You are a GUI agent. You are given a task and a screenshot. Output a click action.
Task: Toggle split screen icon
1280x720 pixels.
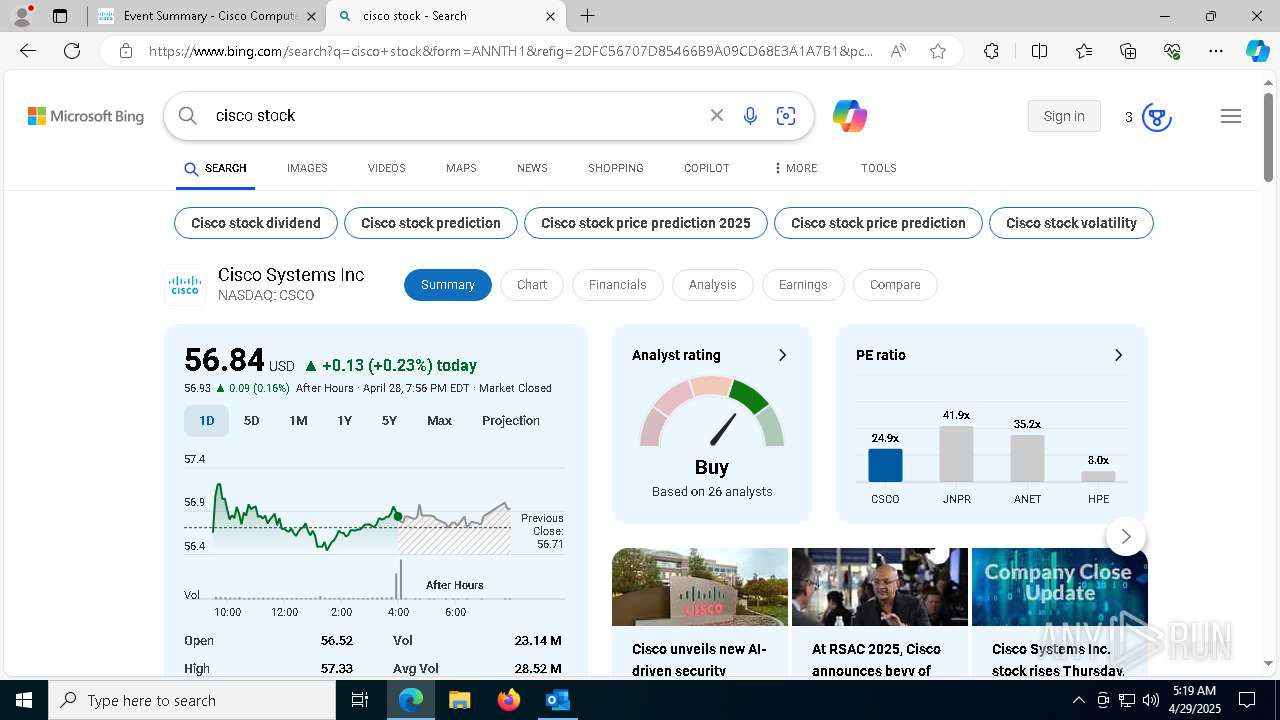coord(1039,51)
